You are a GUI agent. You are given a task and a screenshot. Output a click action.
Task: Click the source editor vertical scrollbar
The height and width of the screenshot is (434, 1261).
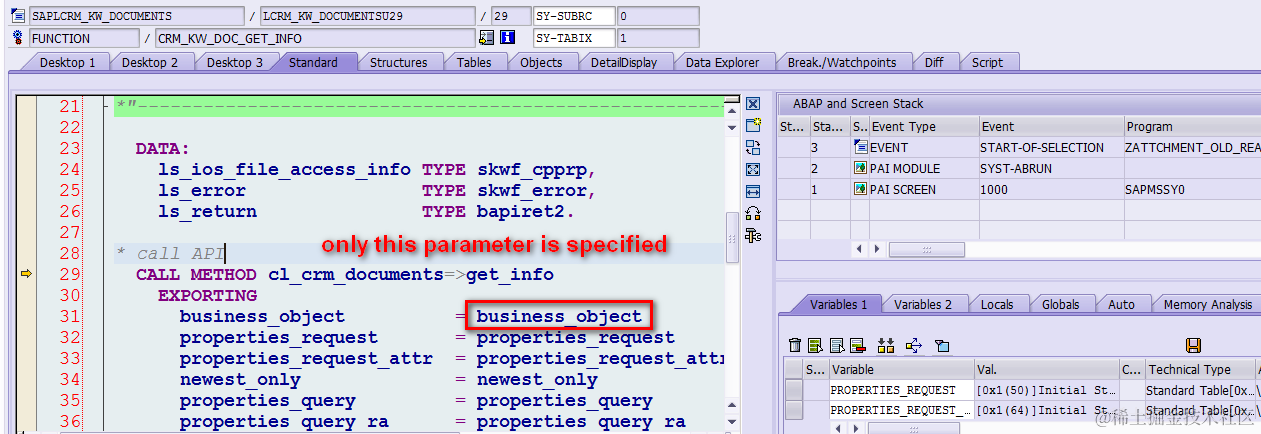(732, 240)
